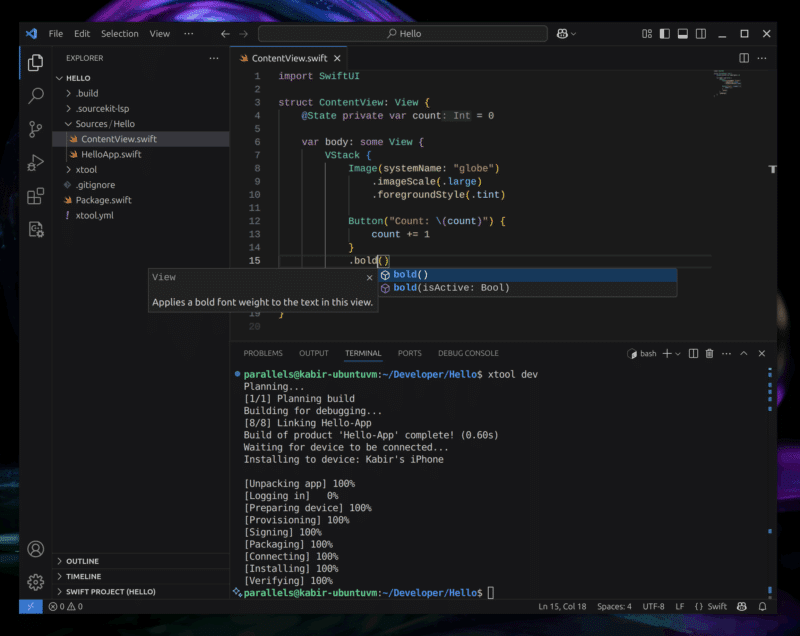Open the Run and Debug view
The width and height of the screenshot is (800, 636).
pos(35,163)
